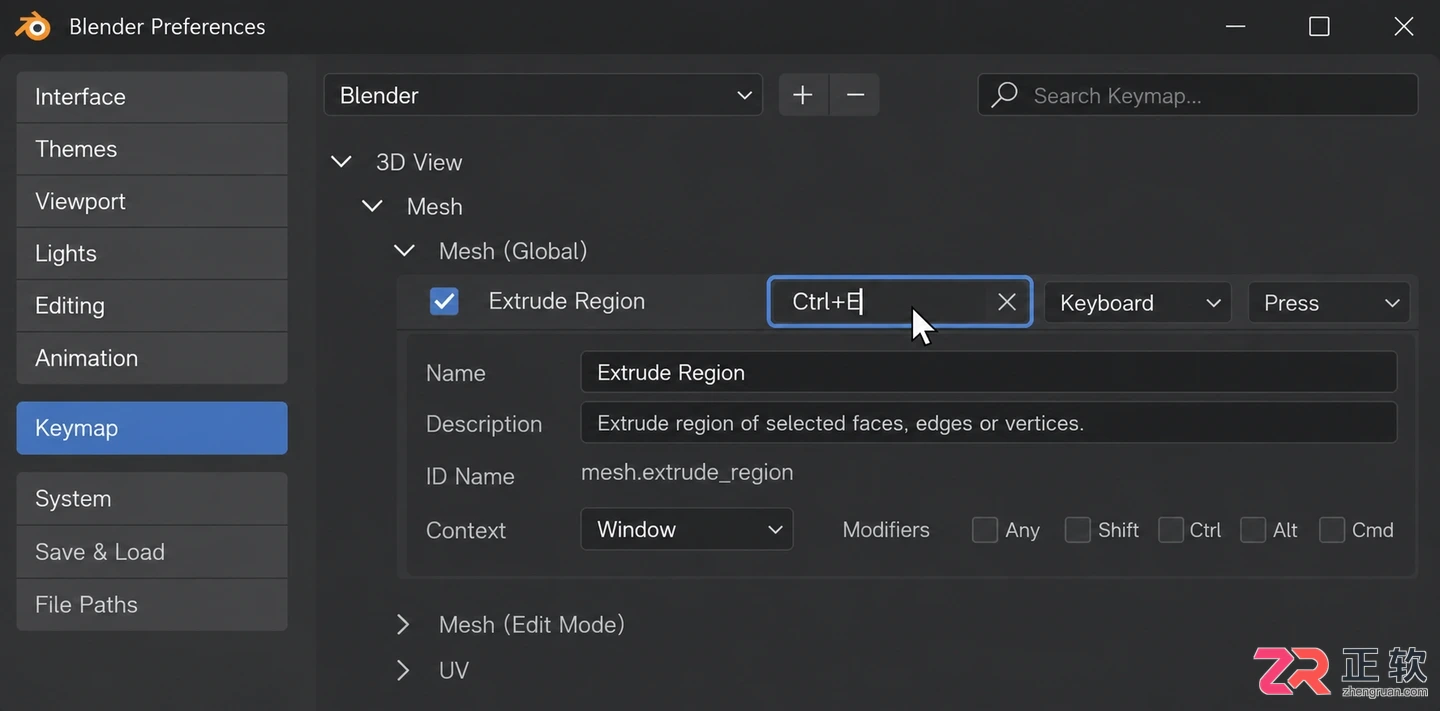The height and width of the screenshot is (711, 1440).
Task: Maximize the Blender Preferences window
Action: [1319, 27]
